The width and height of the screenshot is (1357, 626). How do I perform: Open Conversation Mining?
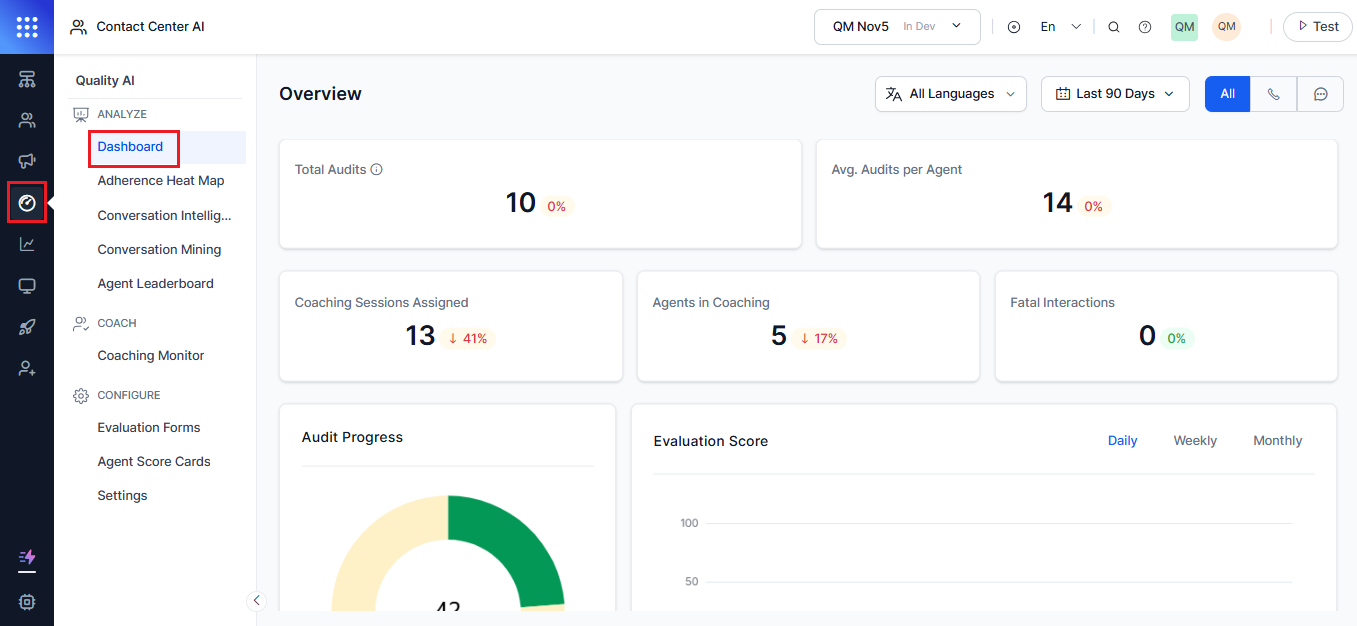tap(158, 250)
